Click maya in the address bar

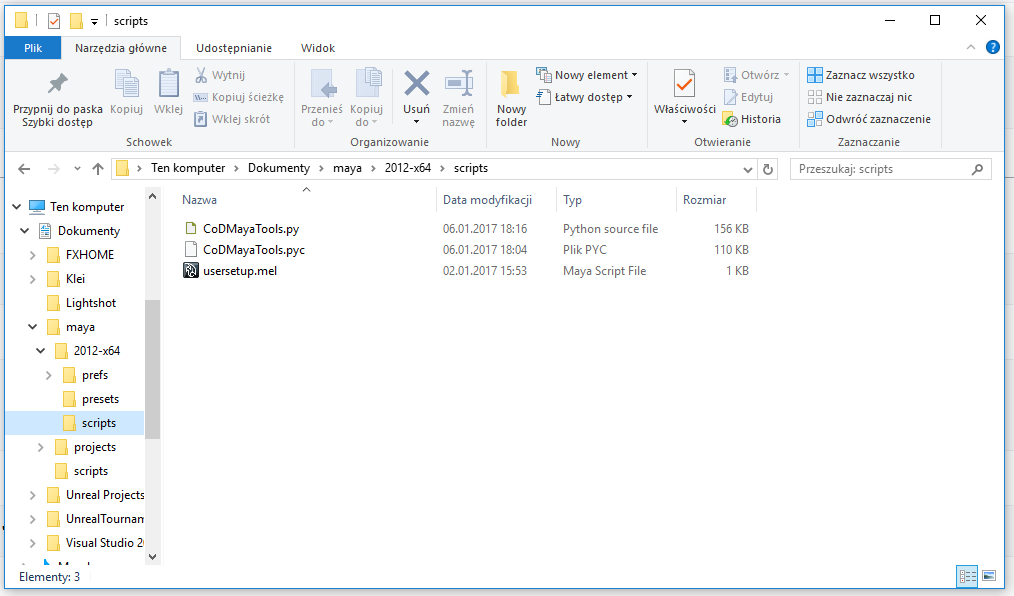(347, 168)
